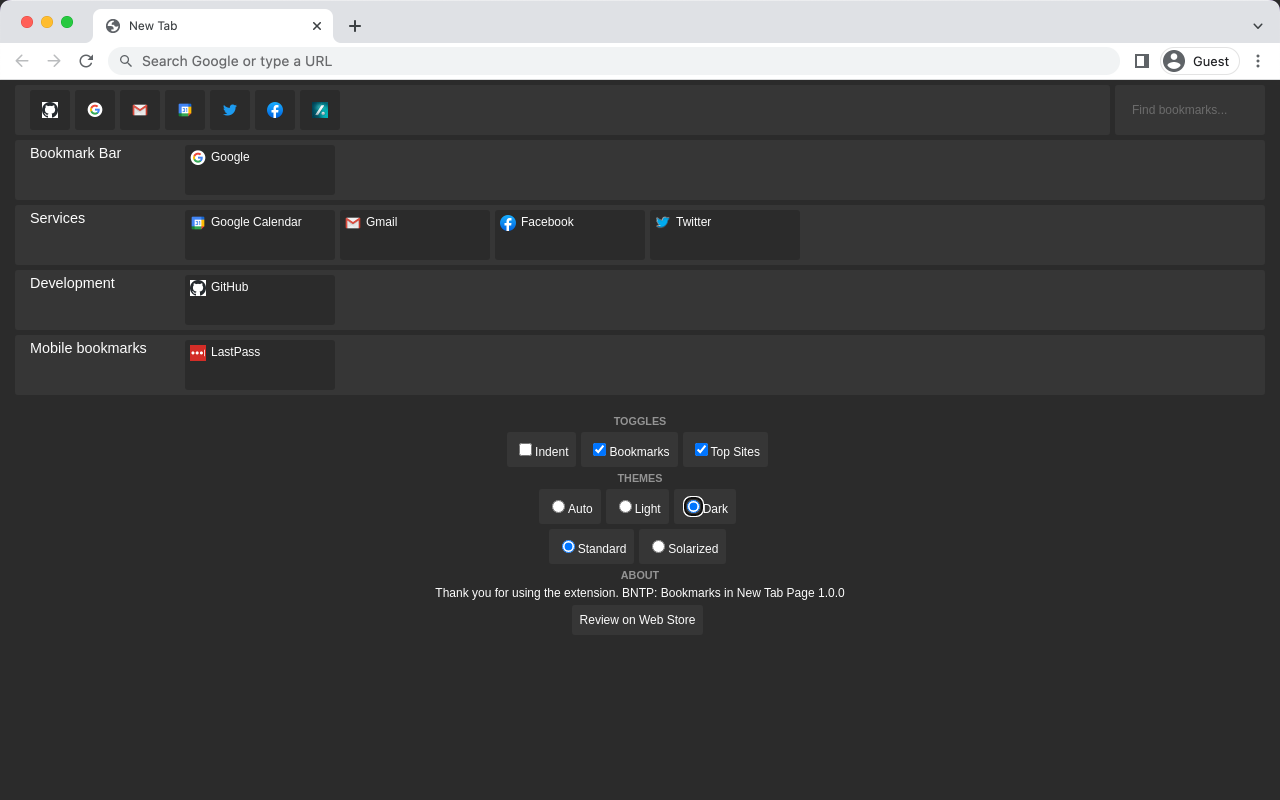Select the New Tab browser tab
This screenshot has width=1280, height=800.
200,25
